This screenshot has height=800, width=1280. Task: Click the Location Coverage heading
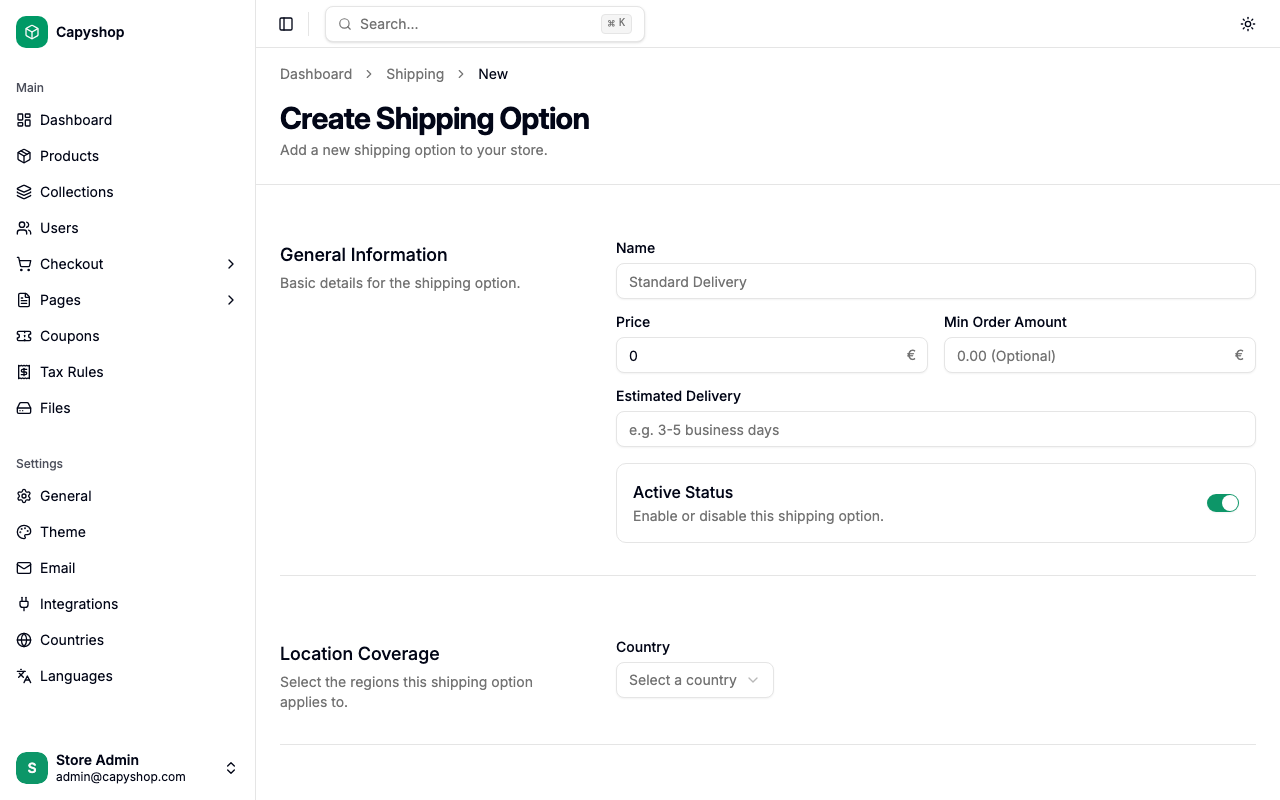(x=360, y=654)
